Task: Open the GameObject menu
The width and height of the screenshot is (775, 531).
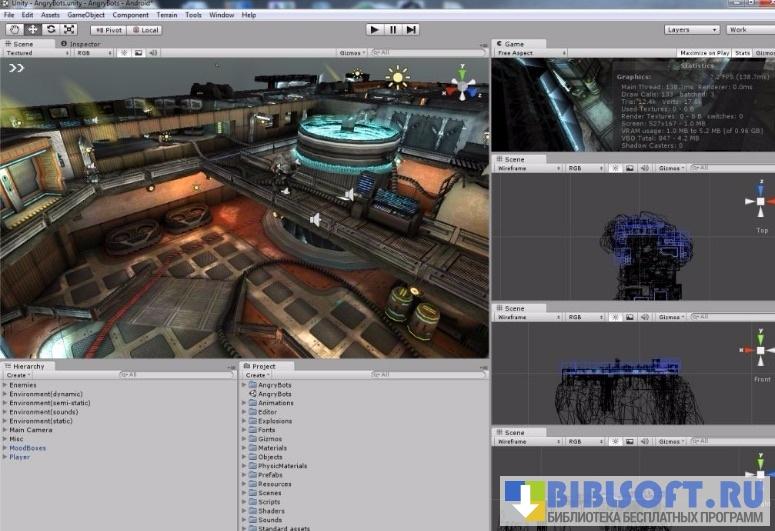Action: tap(89, 15)
